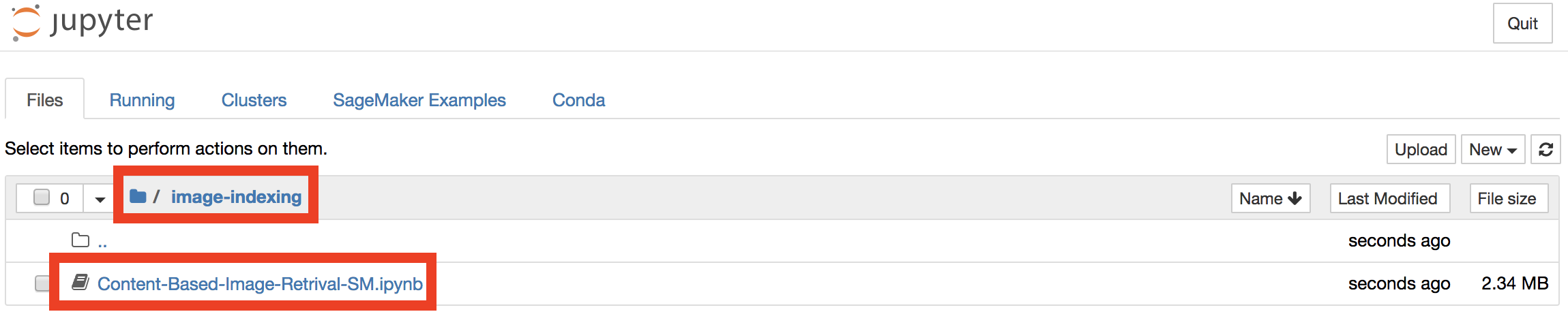
Task: Click the notebook icon beside Content-Based-Image-Retrival-SM.ipynb
Action: 80,283
